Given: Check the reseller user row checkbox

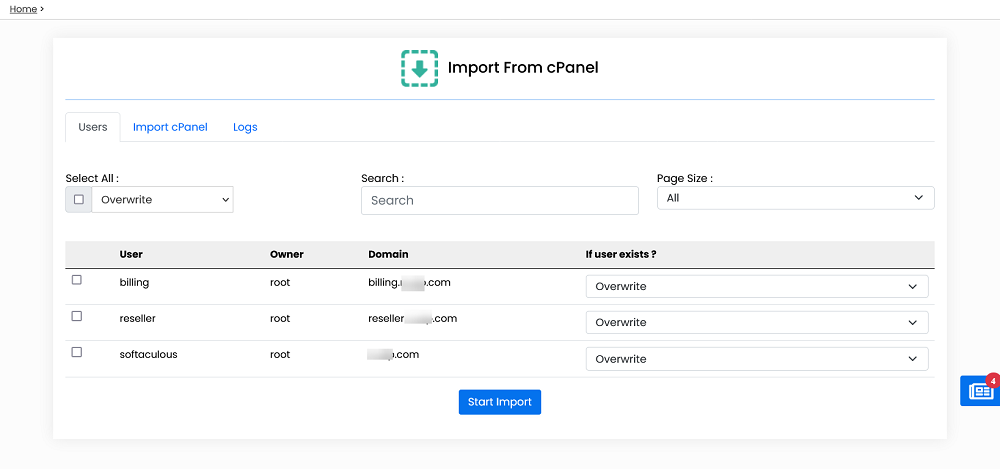Looking at the screenshot, I should click(x=77, y=316).
